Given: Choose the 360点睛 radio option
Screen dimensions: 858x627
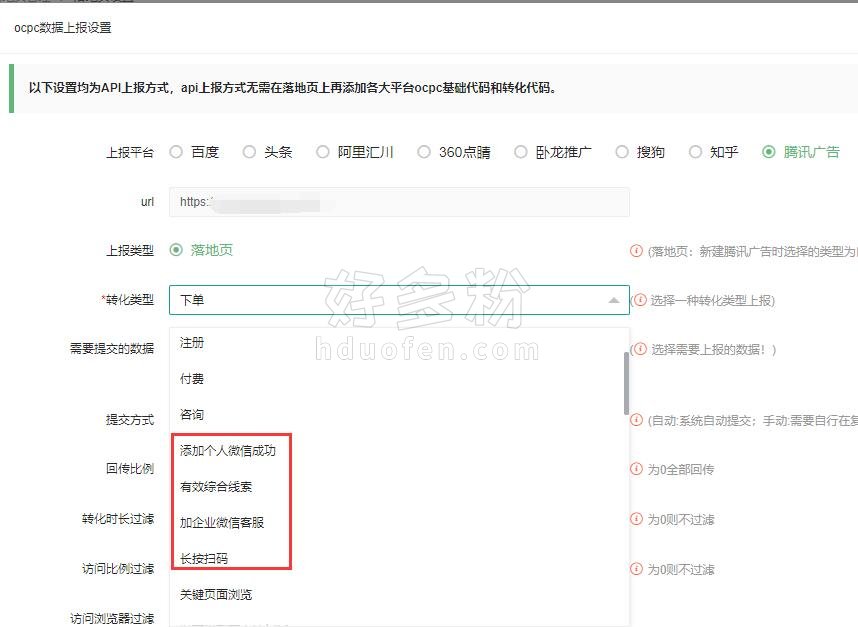Looking at the screenshot, I should coord(424,152).
